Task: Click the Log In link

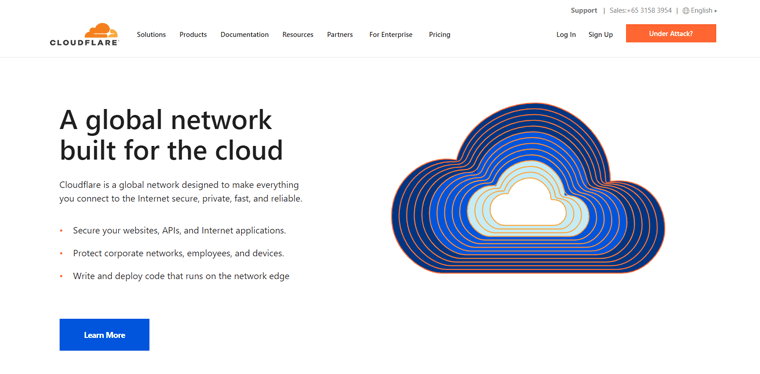Action: 566,34
